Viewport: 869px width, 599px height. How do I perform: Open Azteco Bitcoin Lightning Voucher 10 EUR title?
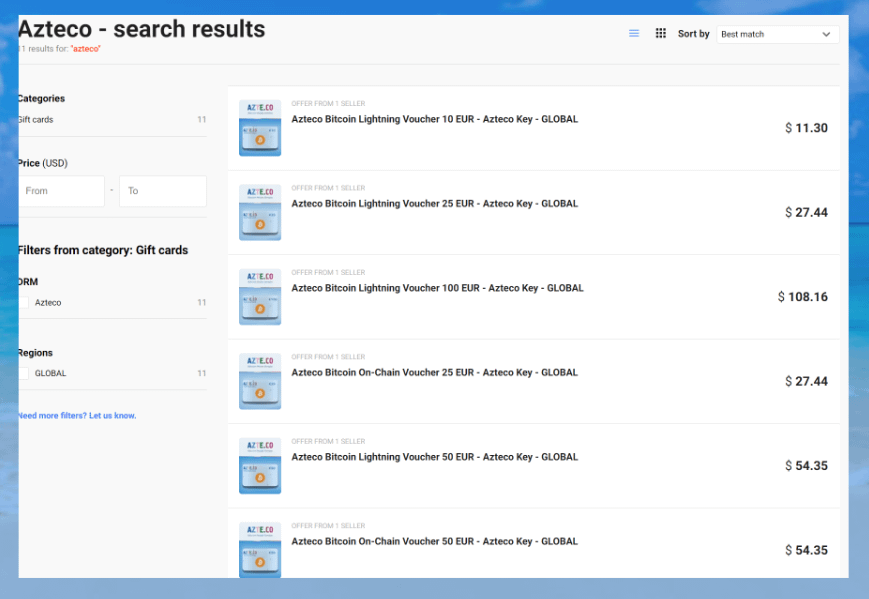coord(434,119)
